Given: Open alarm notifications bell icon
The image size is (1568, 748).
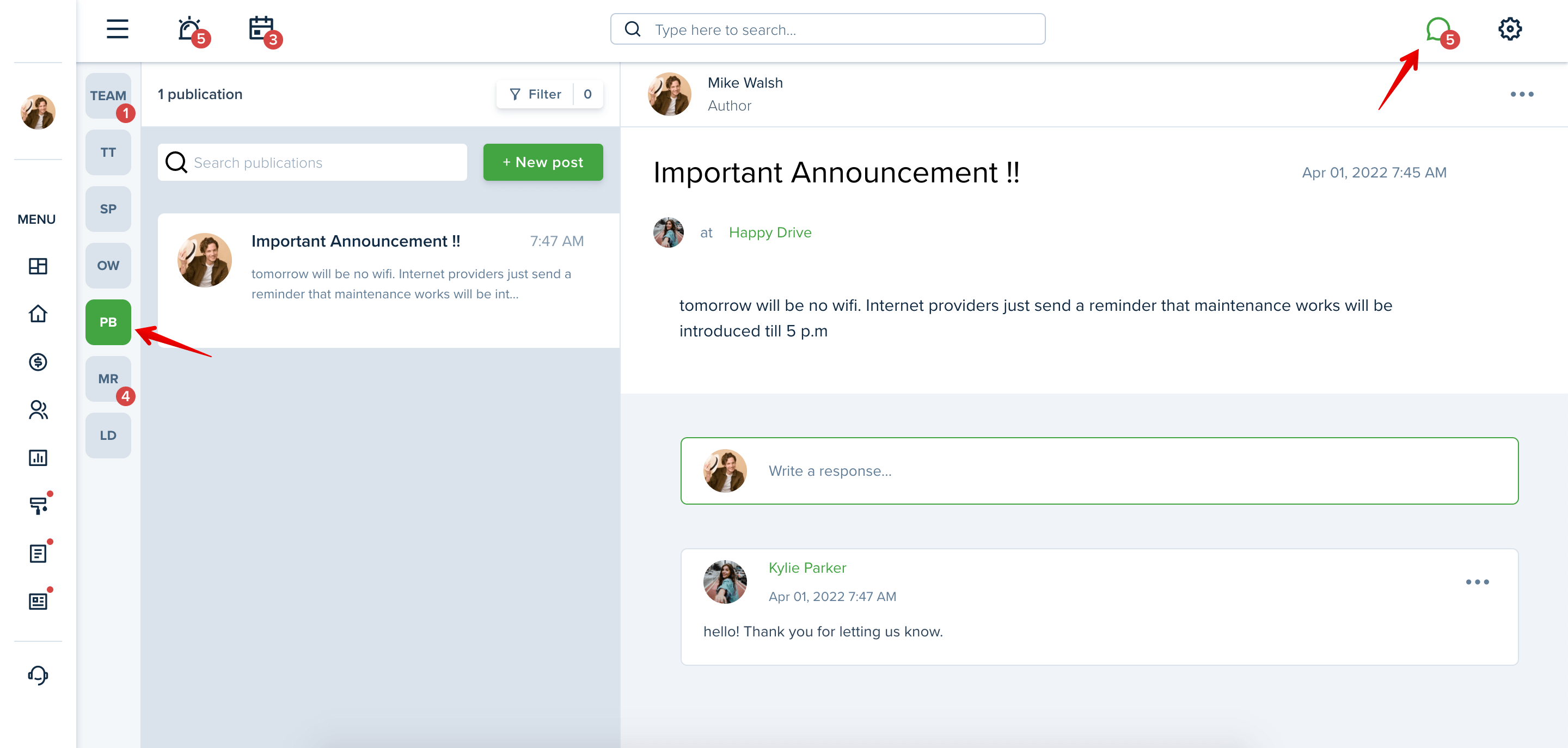Looking at the screenshot, I should coord(189,29).
